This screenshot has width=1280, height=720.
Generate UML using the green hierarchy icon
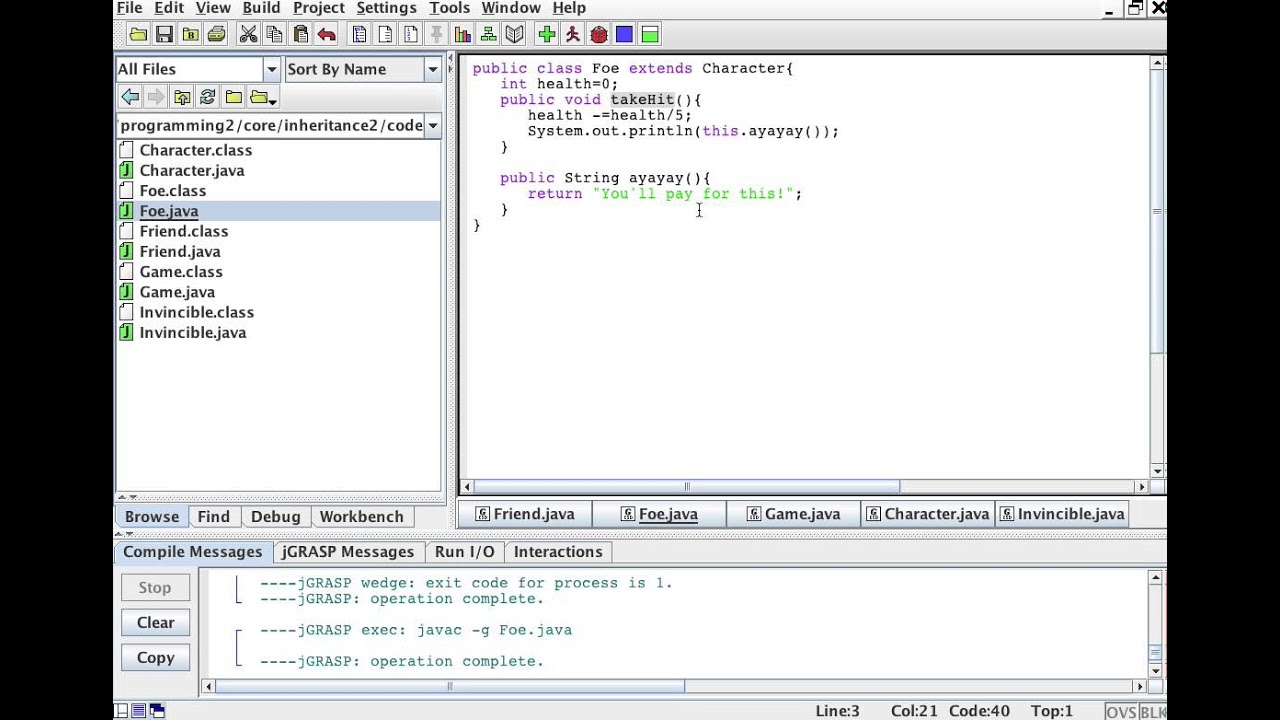tap(488, 35)
